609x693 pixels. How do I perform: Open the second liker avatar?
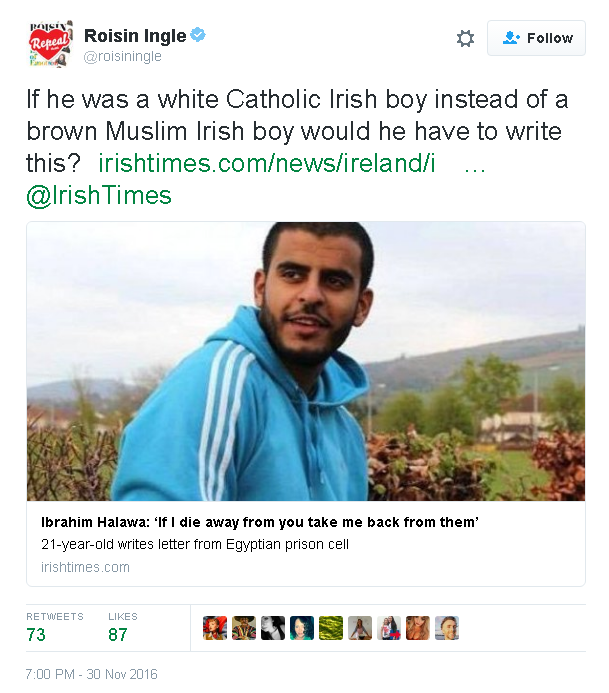244,628
